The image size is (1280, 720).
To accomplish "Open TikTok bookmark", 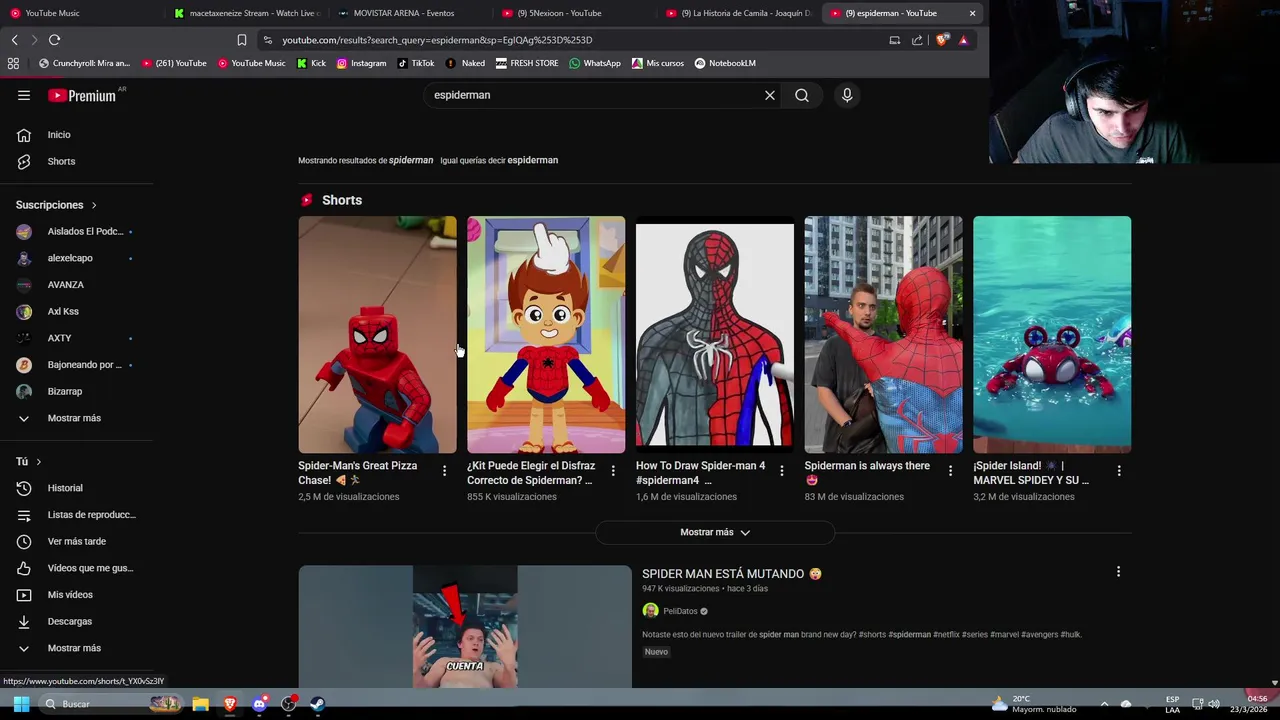I will pyautogui.click(x=416, y=63).
